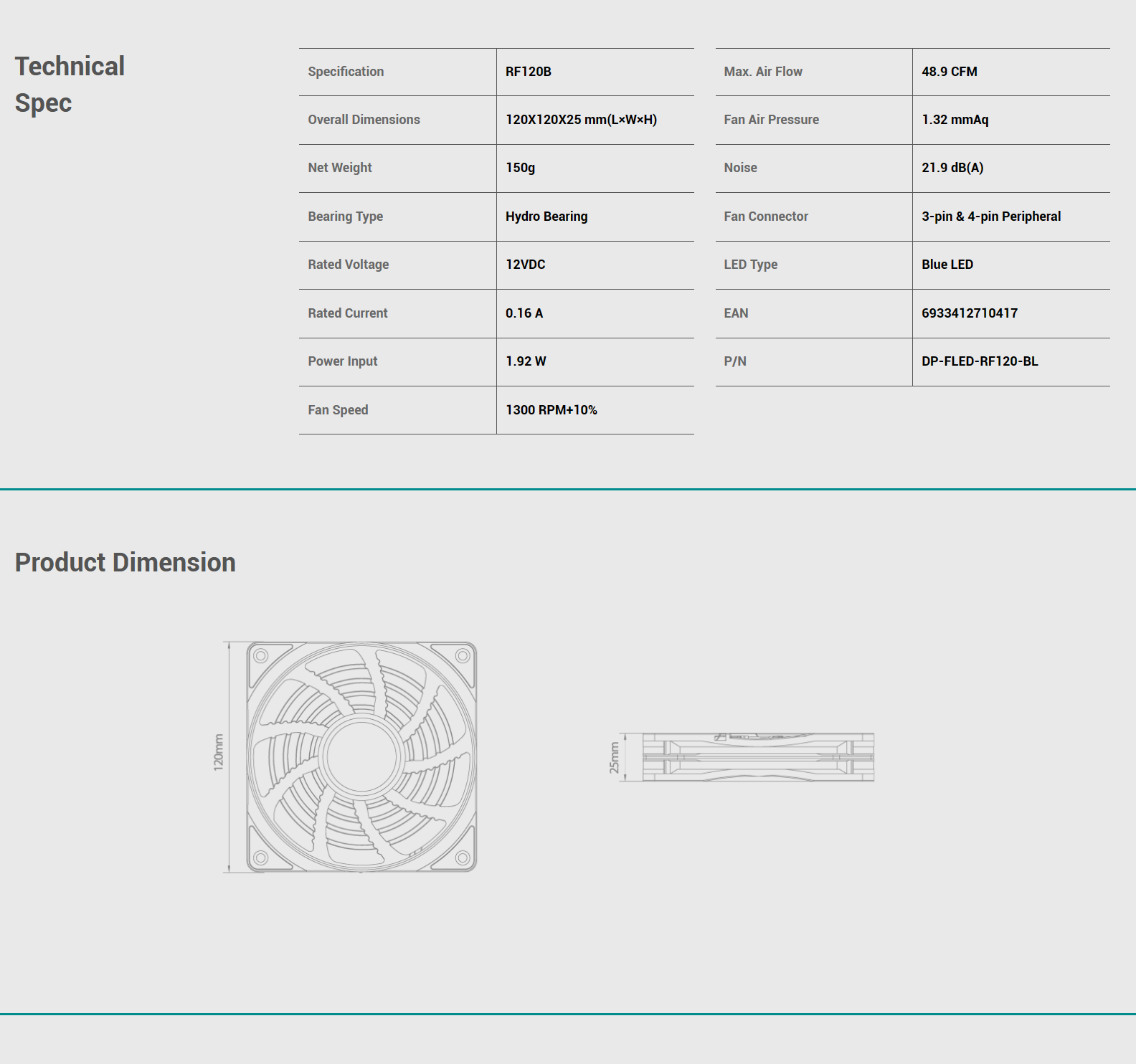Select the Hydro Bearing value
The width and height of the screenshot is (1136, 1064).
click(546, 217)
